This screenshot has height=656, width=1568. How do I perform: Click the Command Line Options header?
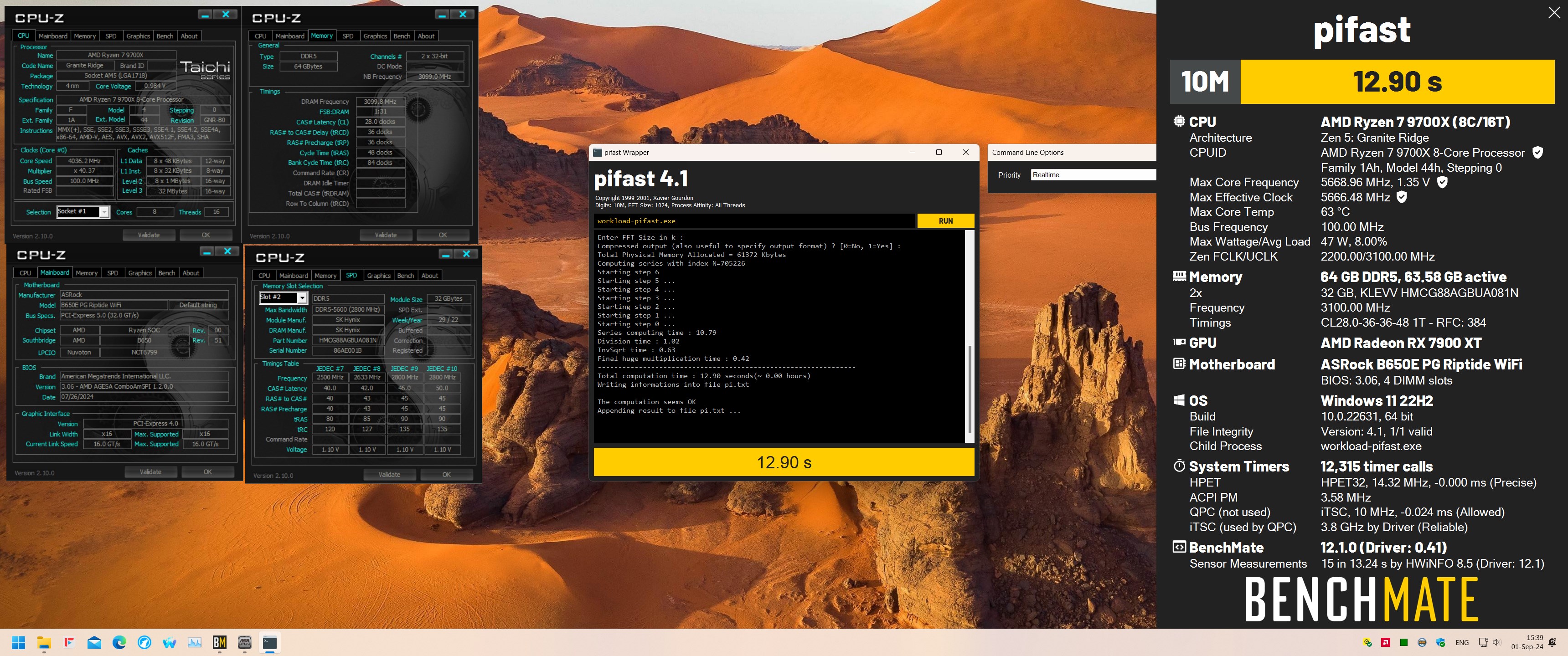coord(1027,153)
